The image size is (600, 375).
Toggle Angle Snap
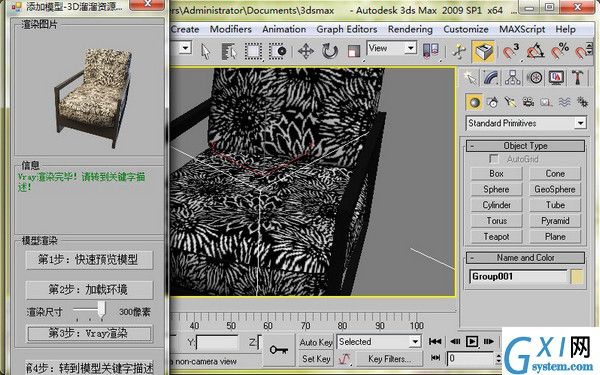point(535,51)
